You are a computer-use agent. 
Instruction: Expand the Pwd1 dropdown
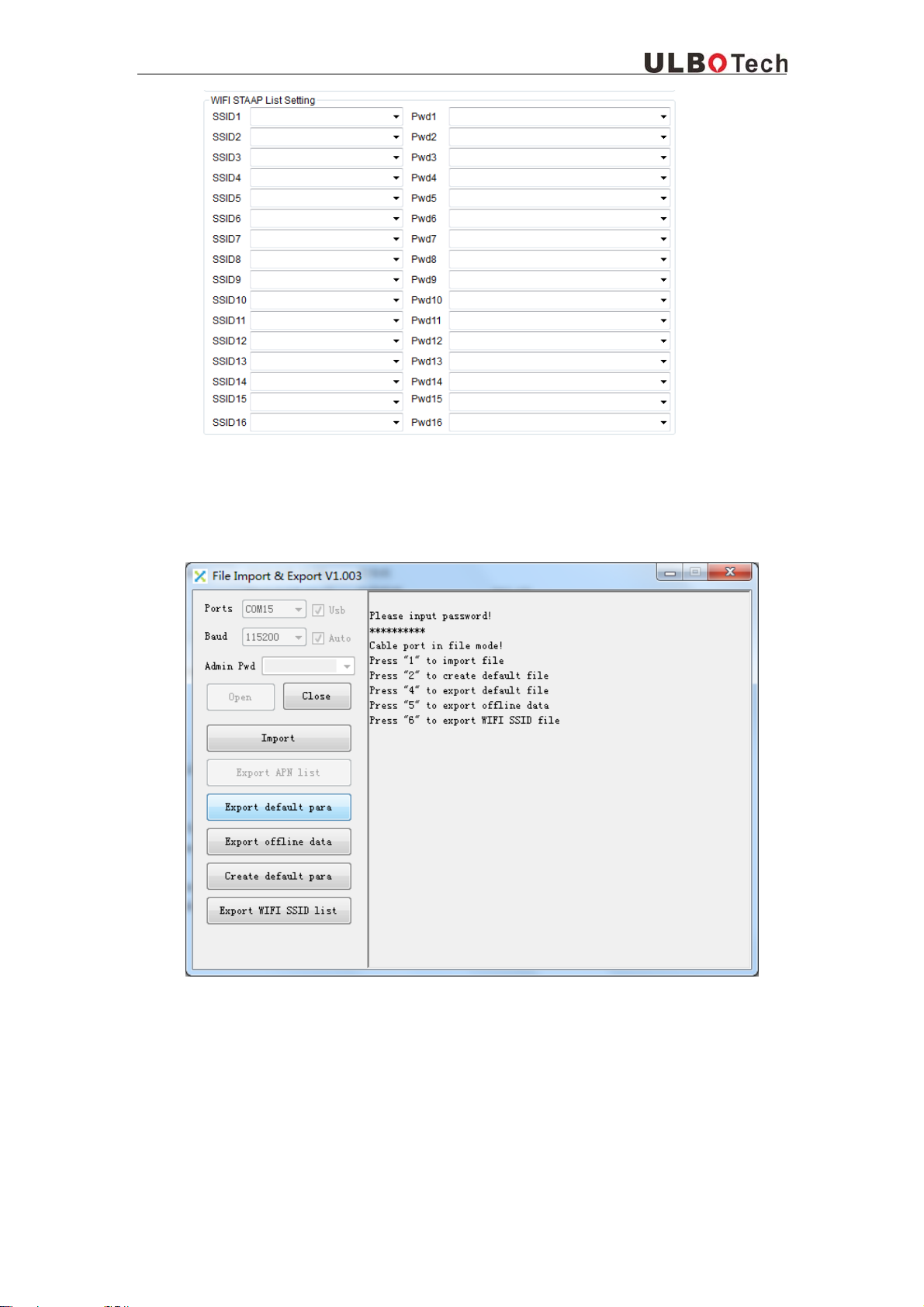pos(663,117)
